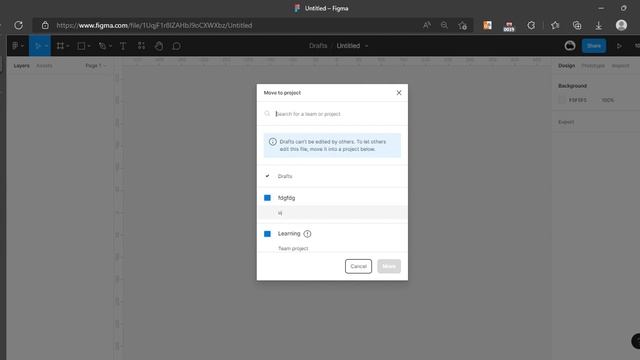Screen dimensions: 640x360
Task: Select the Learning team row
Action: (x=332, y=233)
